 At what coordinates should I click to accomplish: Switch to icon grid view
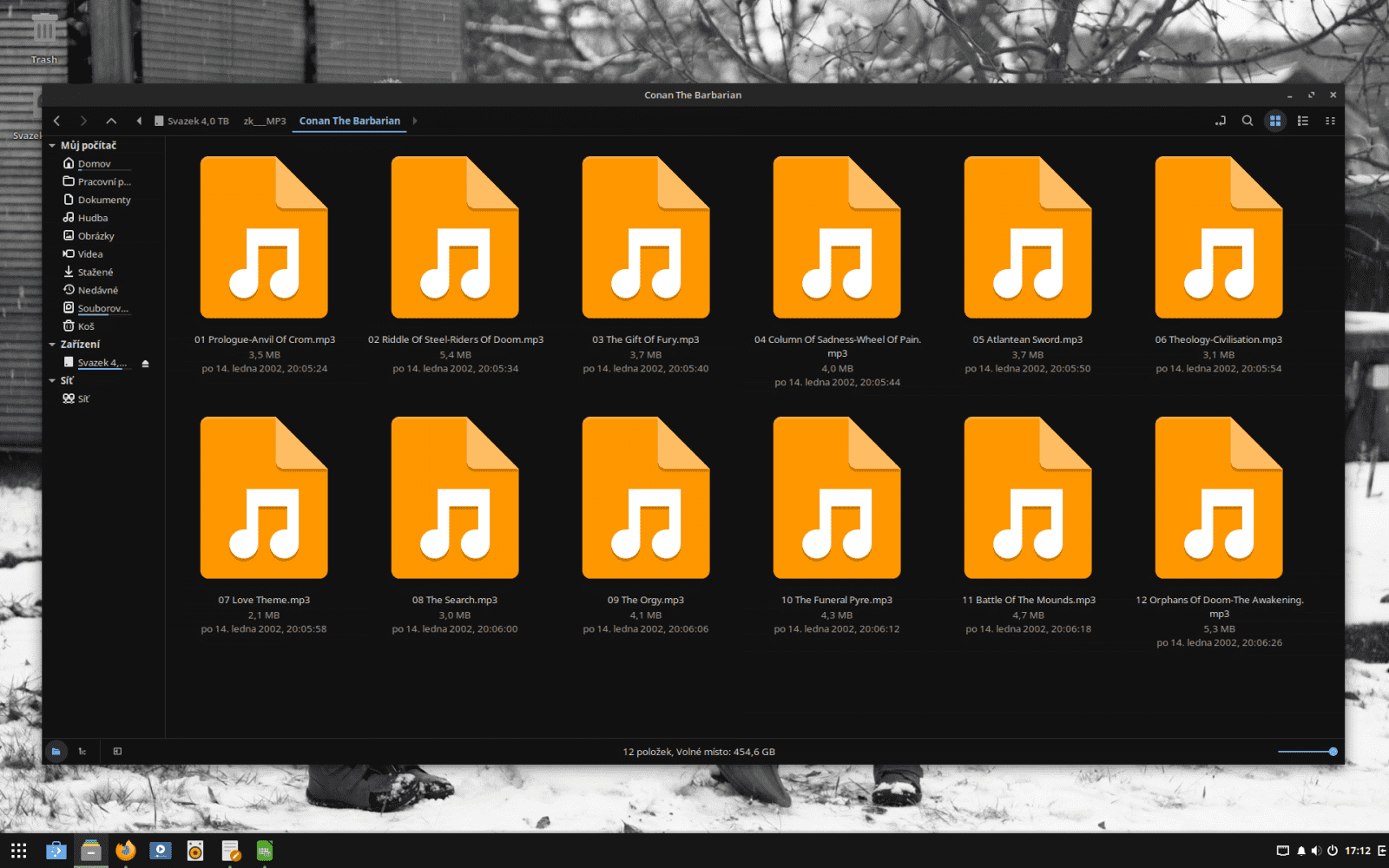point(1275,121)
